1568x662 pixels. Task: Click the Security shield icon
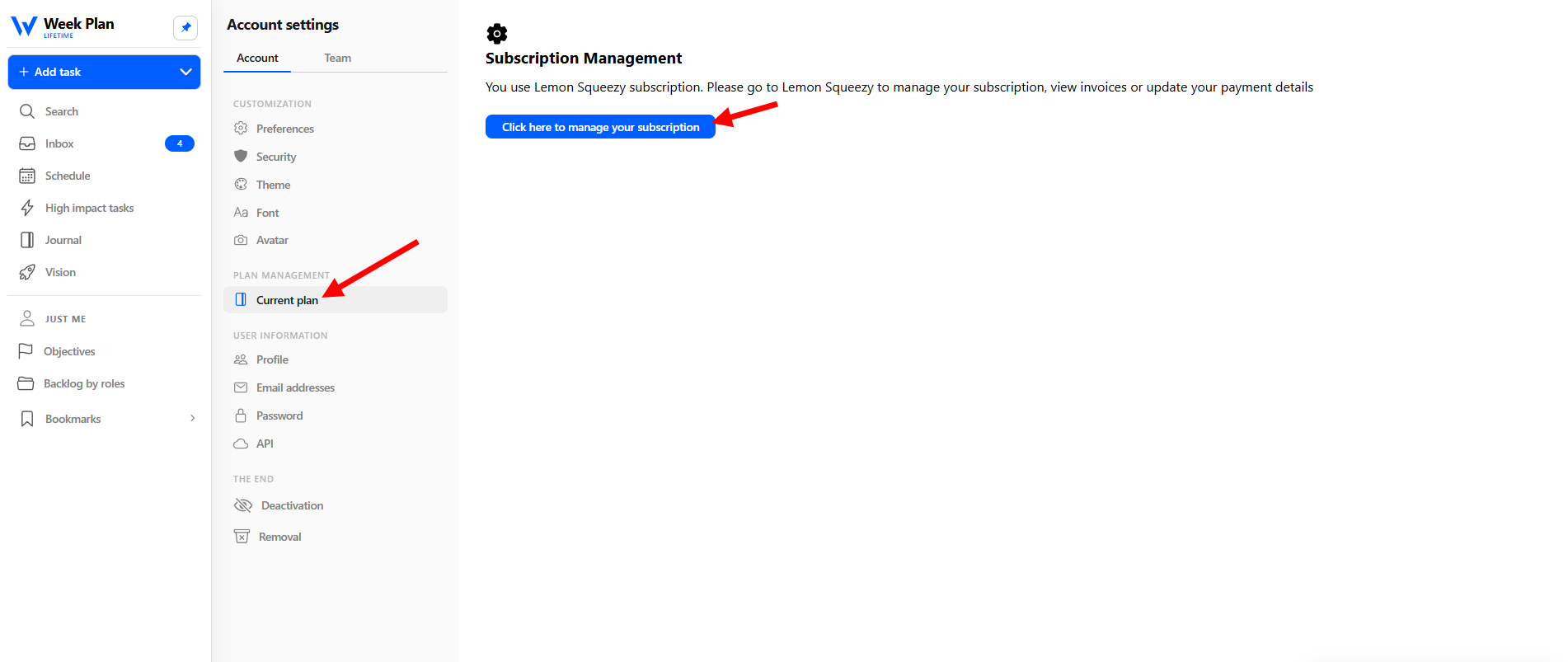tap(241, 156)
